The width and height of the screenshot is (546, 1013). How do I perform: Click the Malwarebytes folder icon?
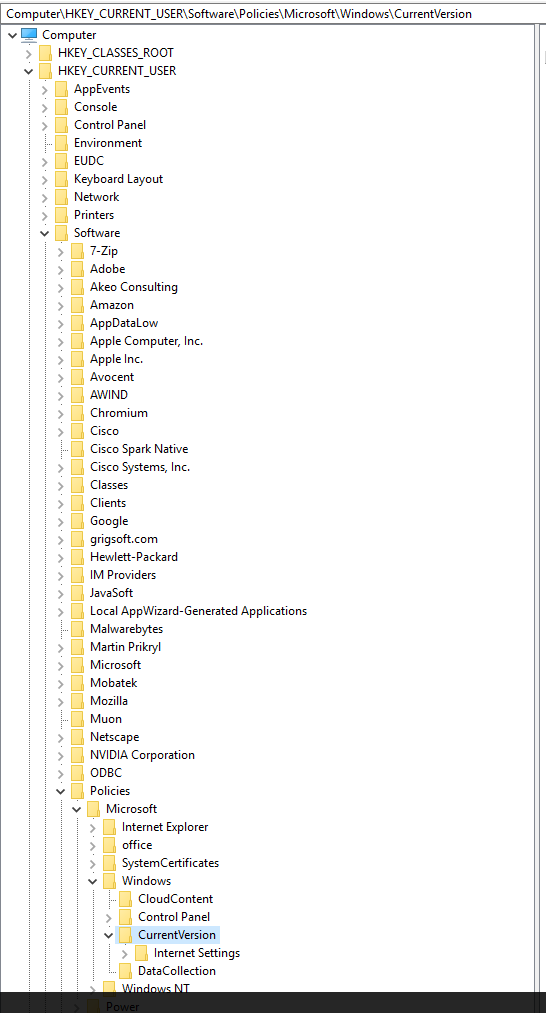point(78,629)
